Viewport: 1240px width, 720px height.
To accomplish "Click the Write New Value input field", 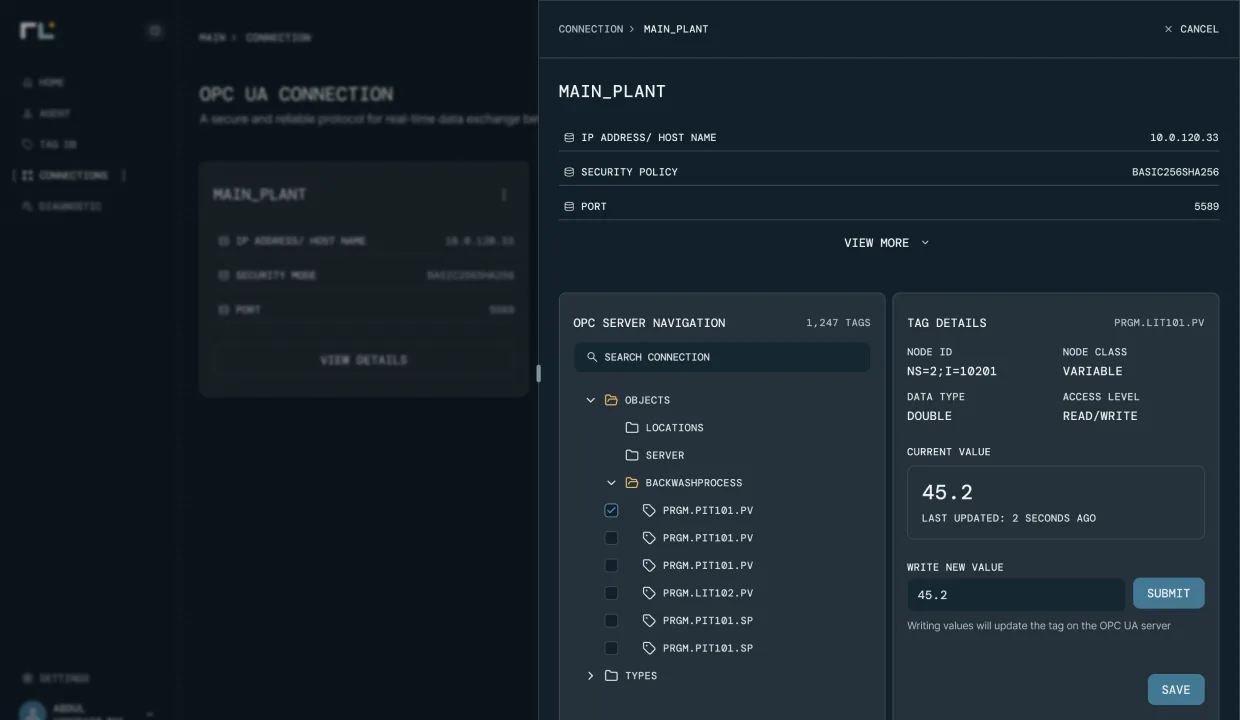I will coord(1016,594).
